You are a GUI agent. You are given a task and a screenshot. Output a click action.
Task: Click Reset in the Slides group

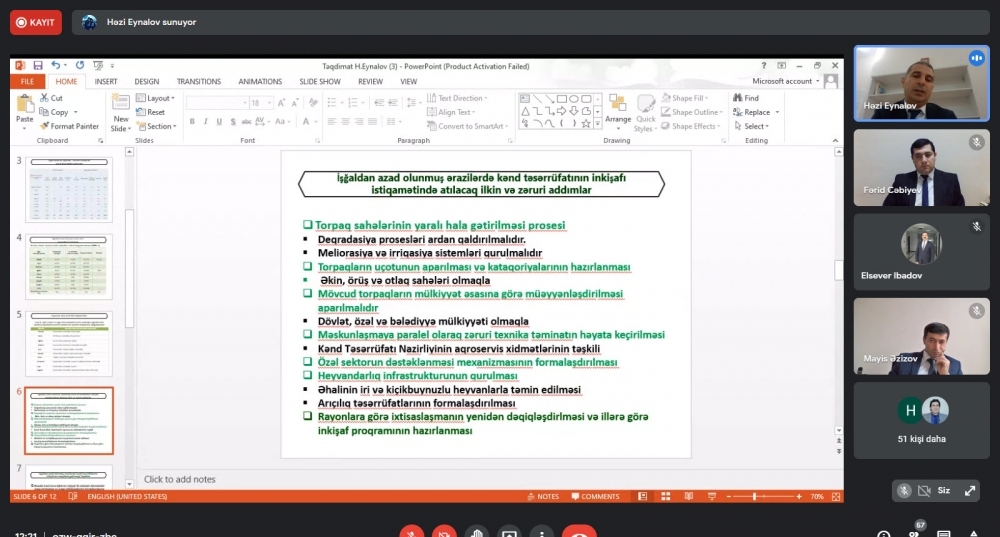(x=151, y=112)
